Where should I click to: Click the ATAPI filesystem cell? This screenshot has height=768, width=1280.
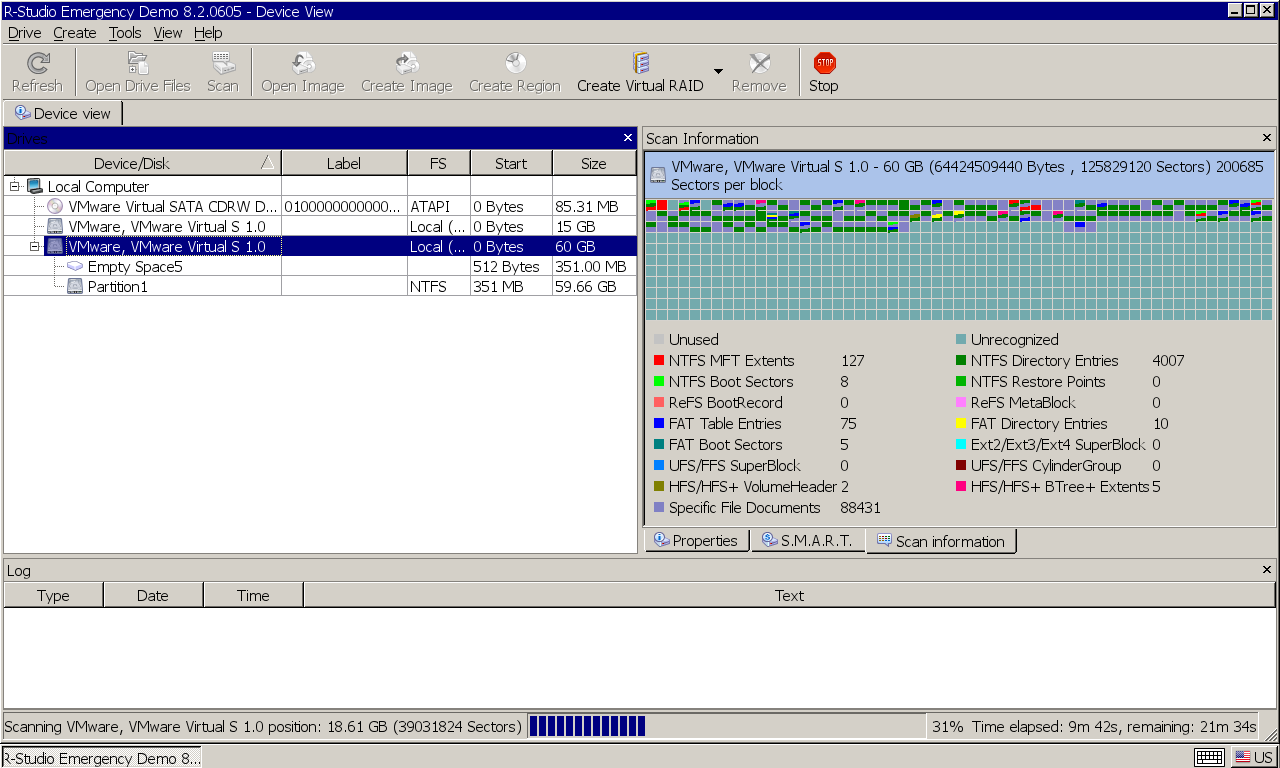tap(439, 206)
